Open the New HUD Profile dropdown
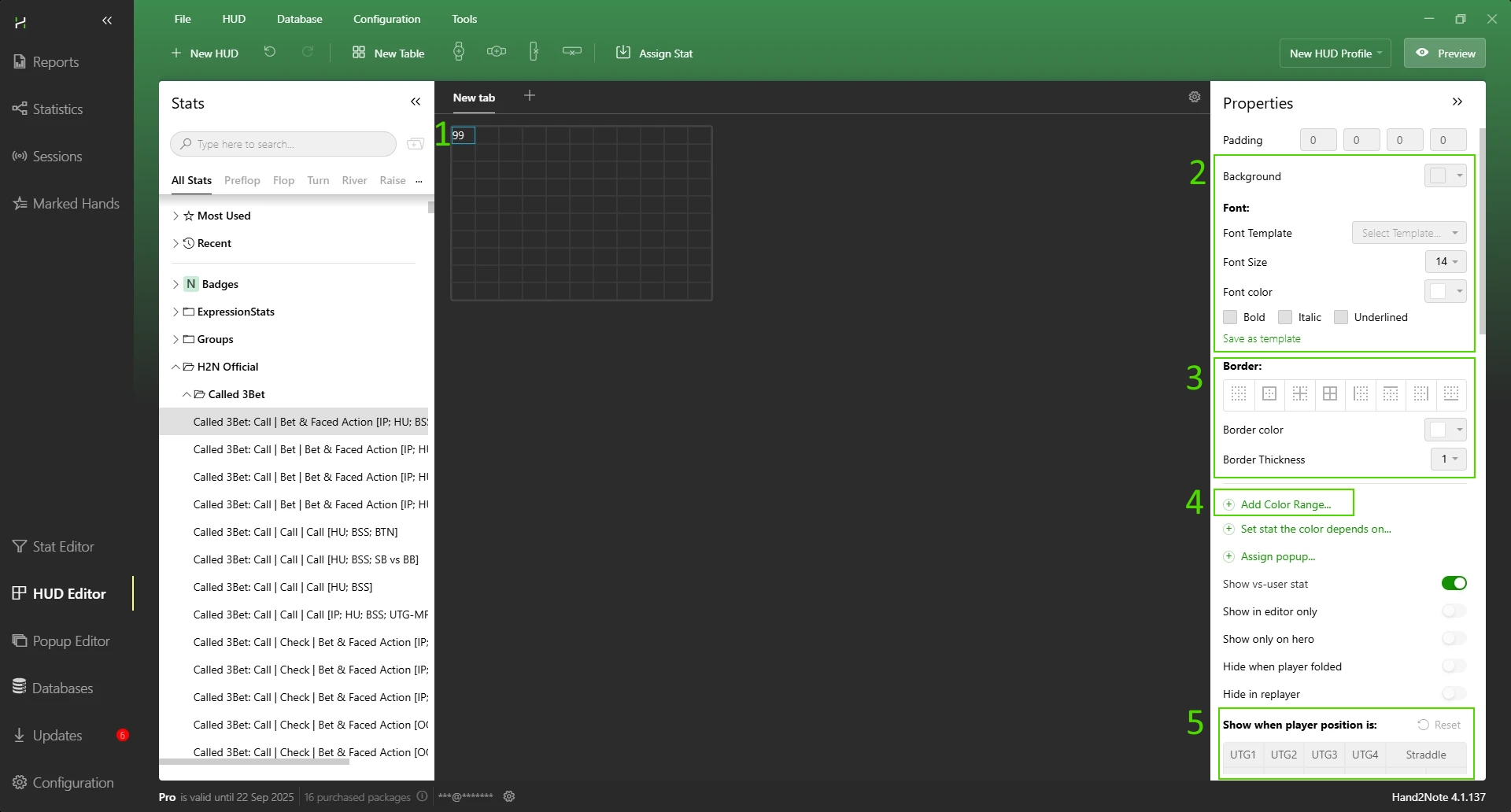1511x812 pixels. 1335,54
